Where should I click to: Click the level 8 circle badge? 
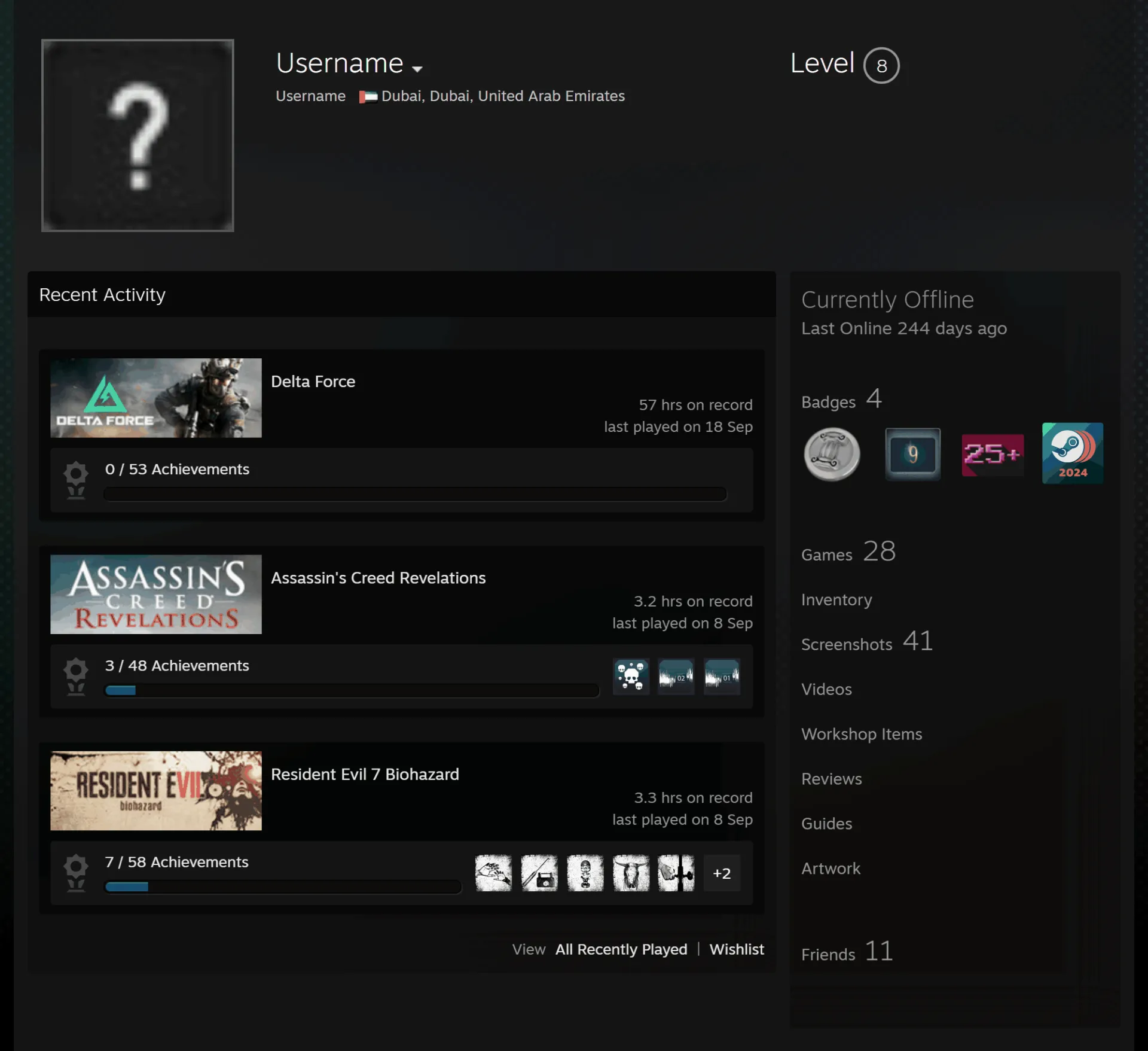click(x=881, y=65)
